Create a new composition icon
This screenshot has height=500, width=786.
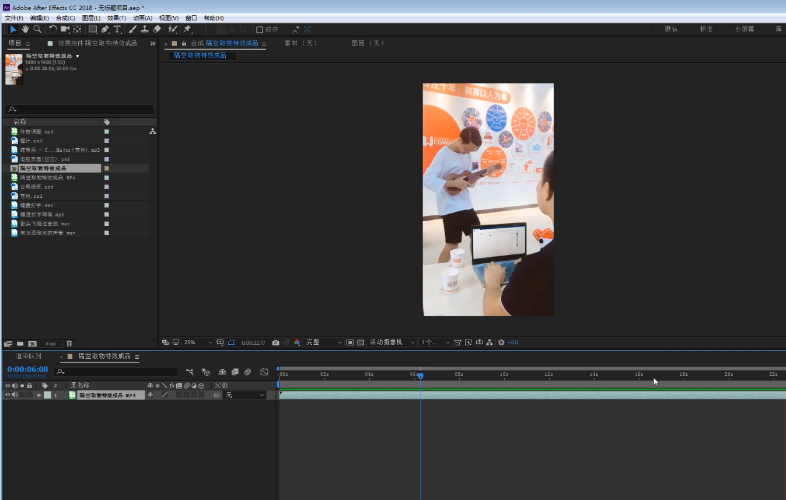coord(33,344)
